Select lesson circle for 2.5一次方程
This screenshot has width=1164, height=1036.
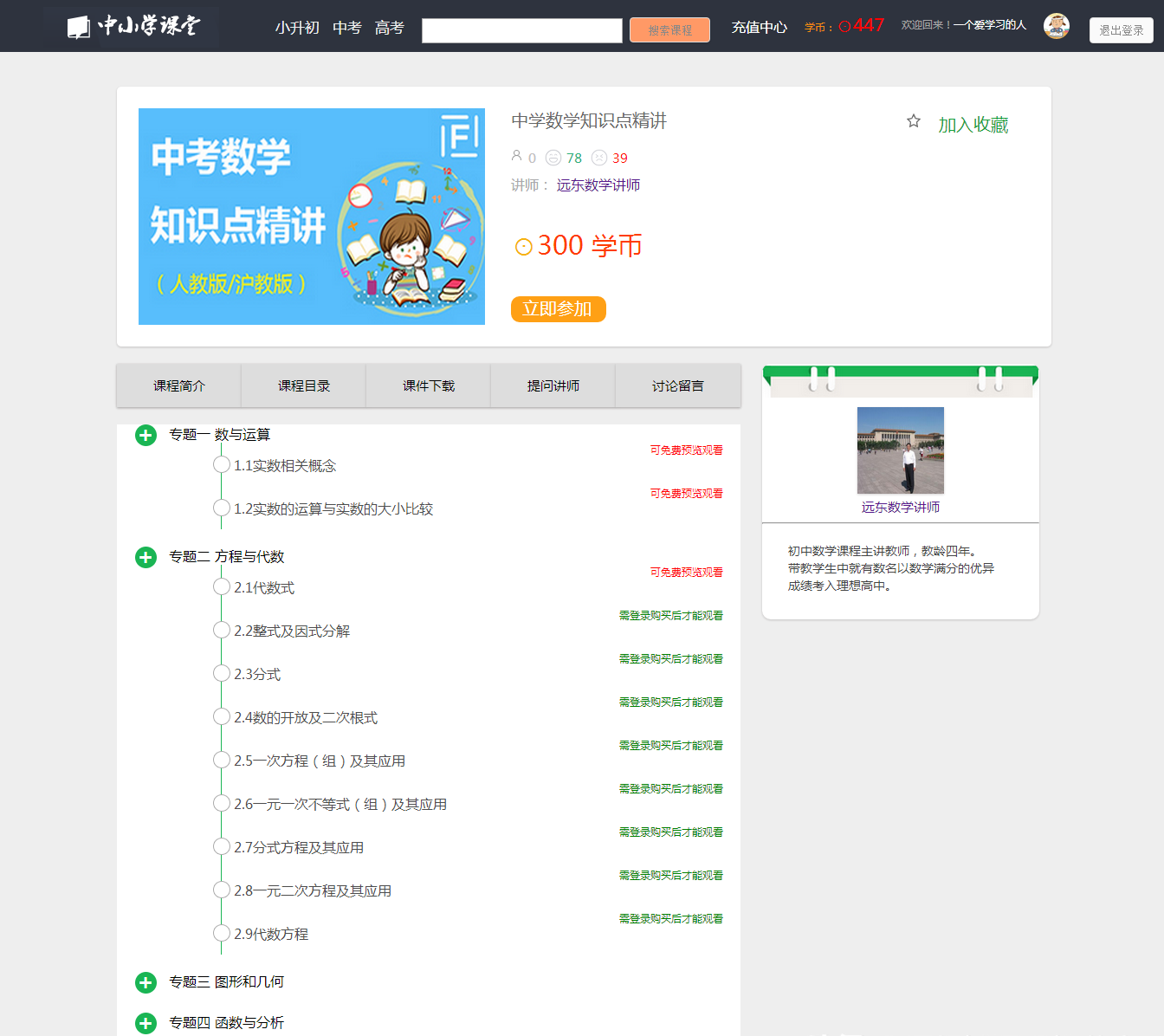222,761
